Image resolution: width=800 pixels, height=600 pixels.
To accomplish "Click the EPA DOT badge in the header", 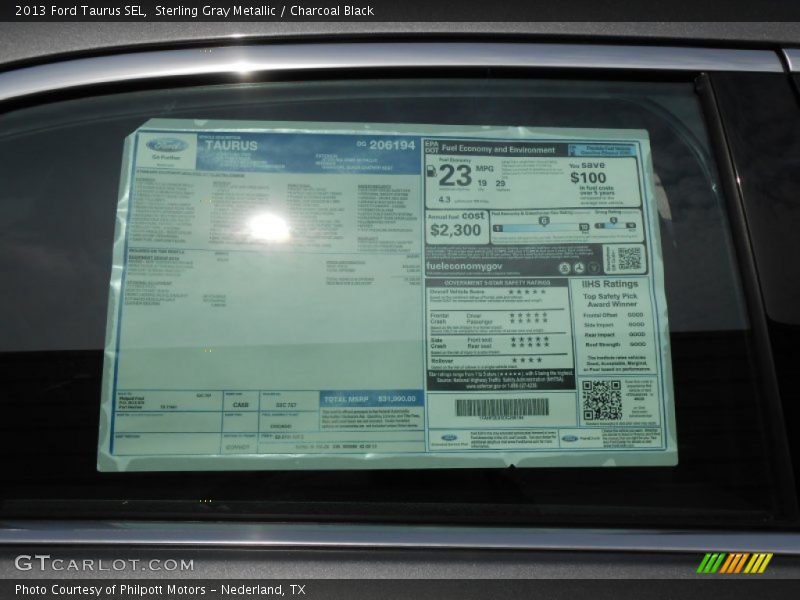I will 432,147.
